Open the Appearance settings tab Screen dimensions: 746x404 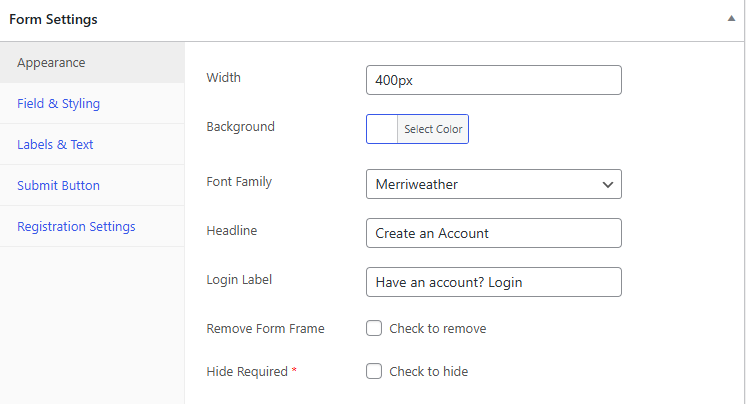pos(92,62)
